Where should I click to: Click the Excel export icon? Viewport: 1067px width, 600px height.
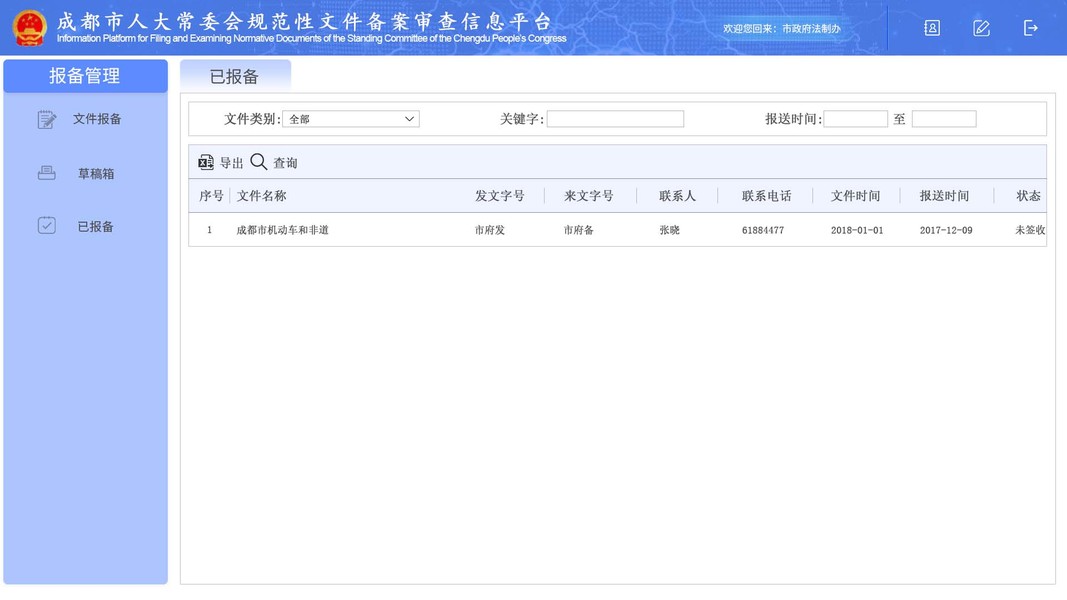(x=206, y=162)
